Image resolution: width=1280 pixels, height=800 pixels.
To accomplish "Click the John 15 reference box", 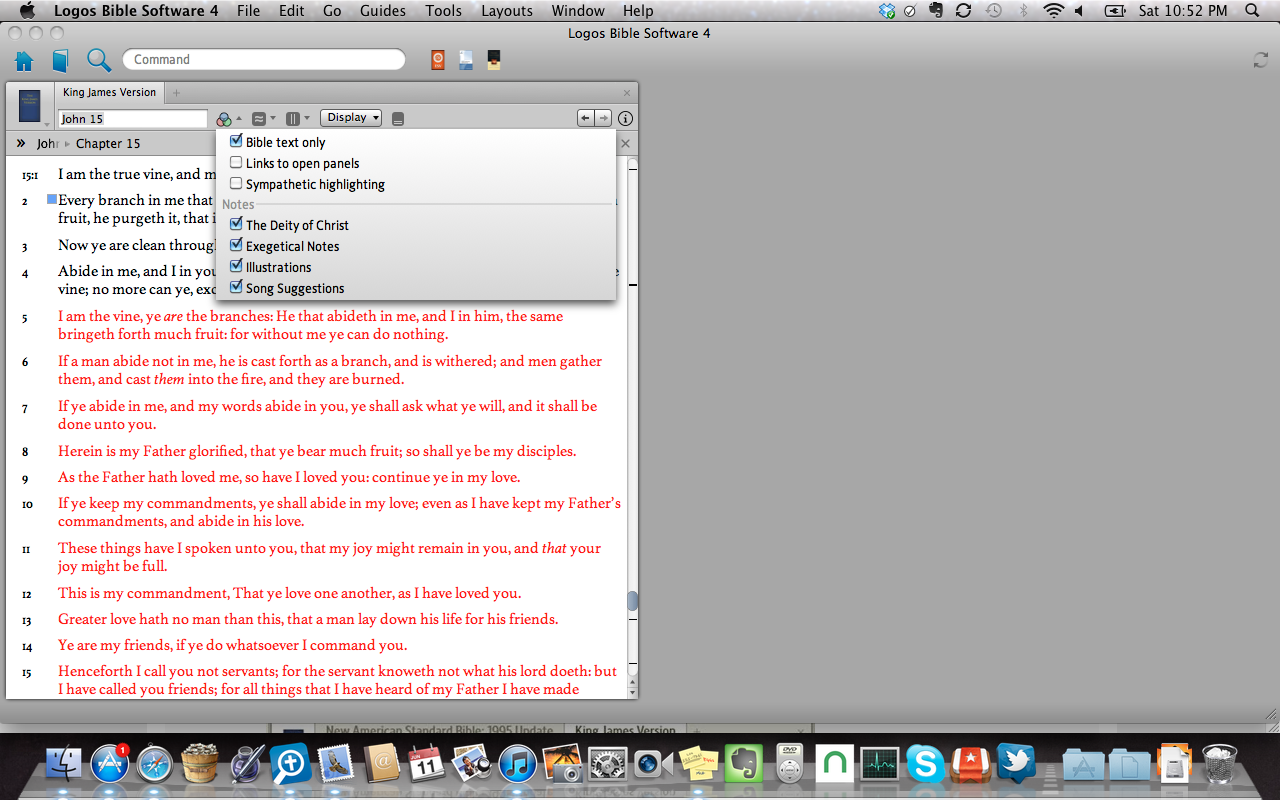I will 132,119.
